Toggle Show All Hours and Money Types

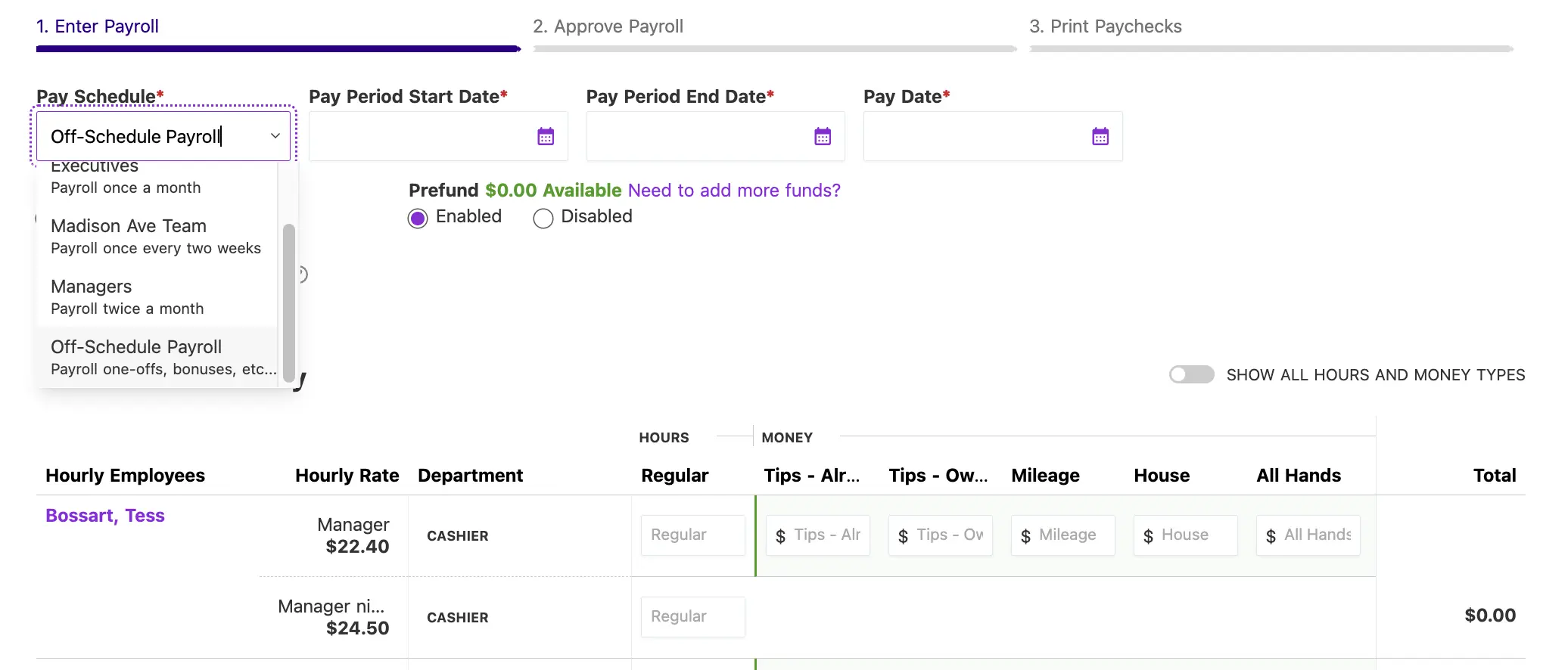point(1191,375)
